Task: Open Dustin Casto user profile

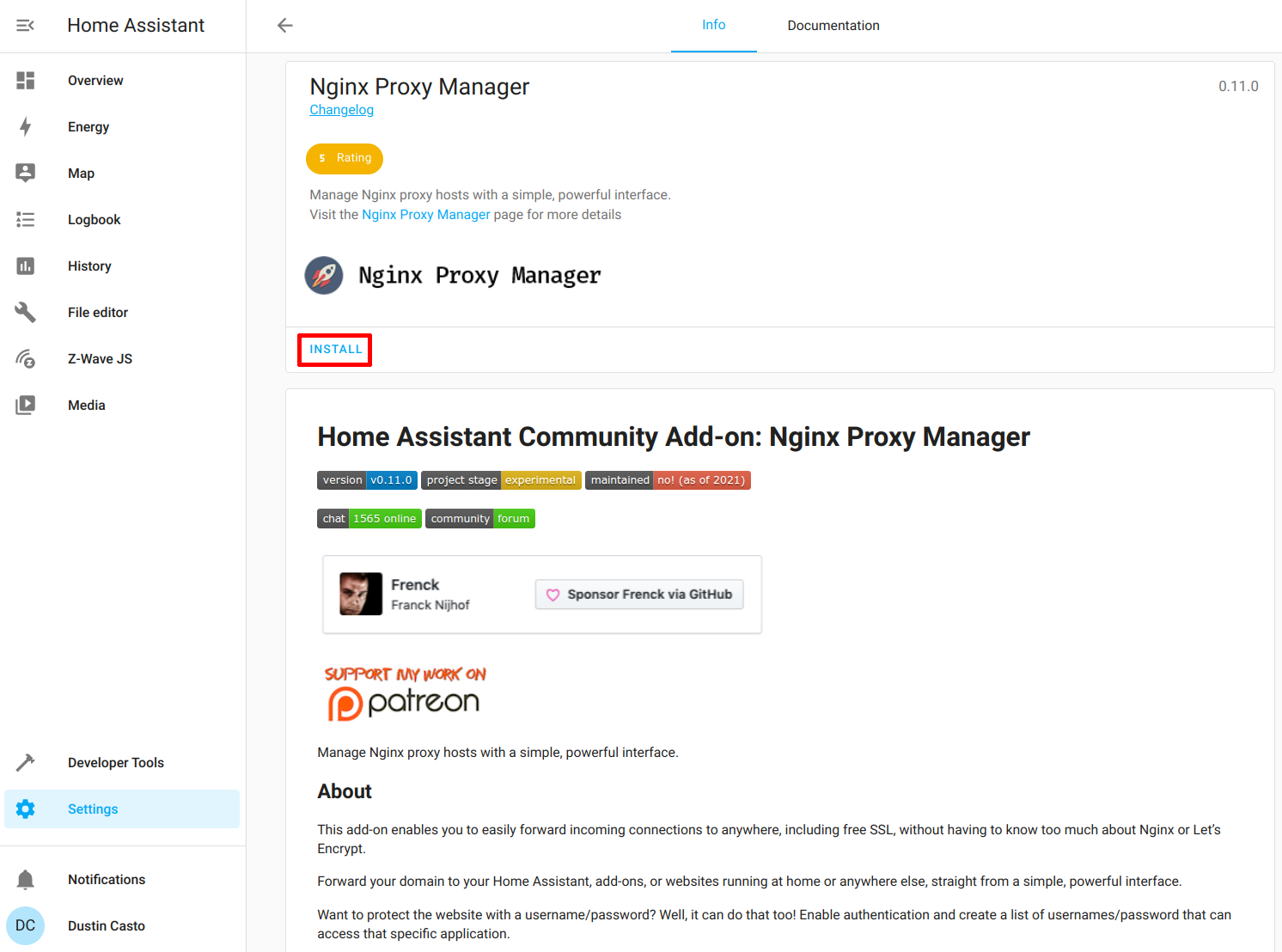Action: pyautogui.click(x=122, y=926)
